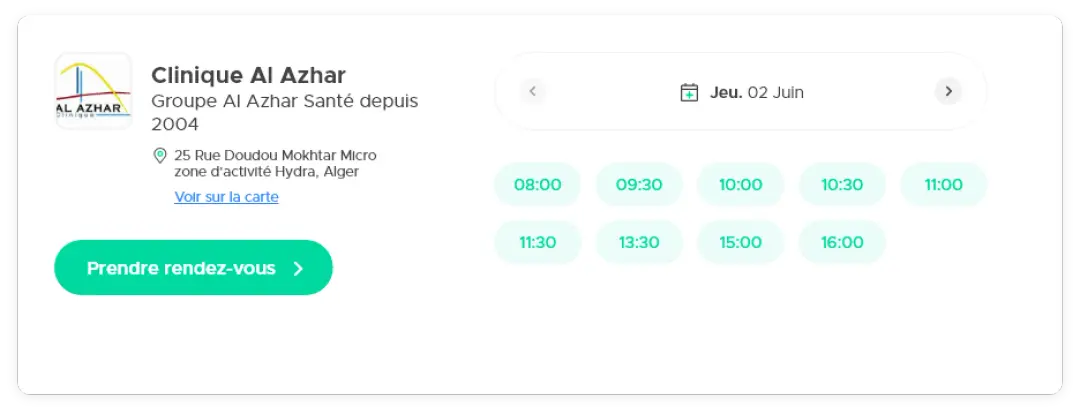The height and width of the screenshot is (414, 1080).
Task: Click the Clinique Al Azhar clinic name
Action: 248,75
